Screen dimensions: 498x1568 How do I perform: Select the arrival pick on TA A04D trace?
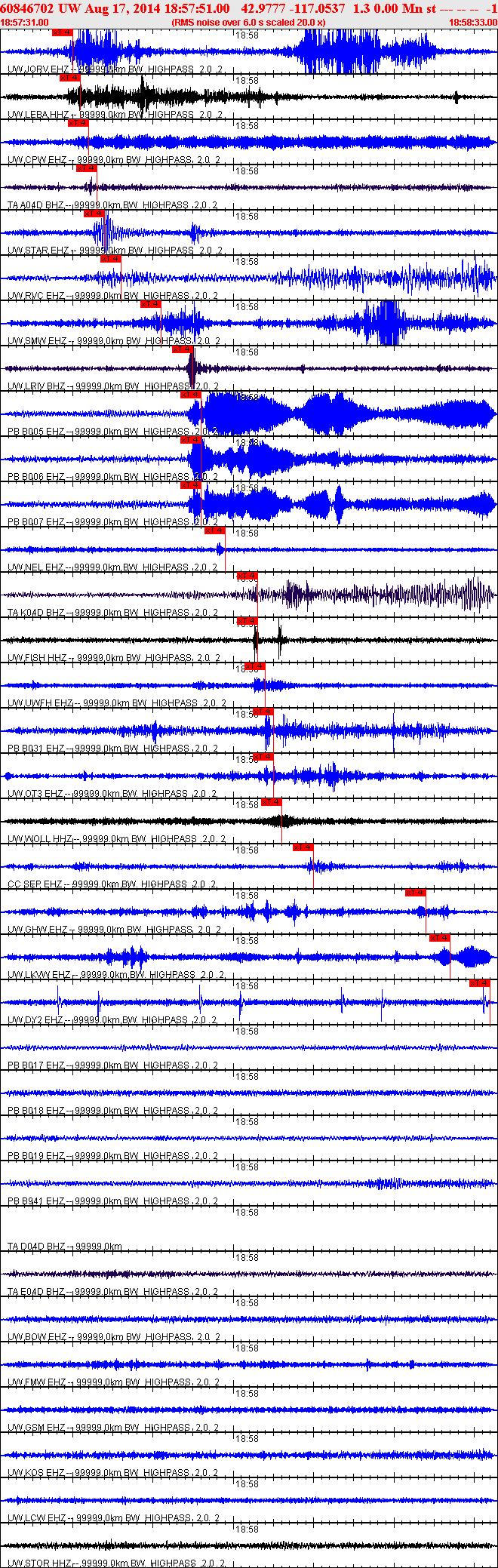point(86,168)
